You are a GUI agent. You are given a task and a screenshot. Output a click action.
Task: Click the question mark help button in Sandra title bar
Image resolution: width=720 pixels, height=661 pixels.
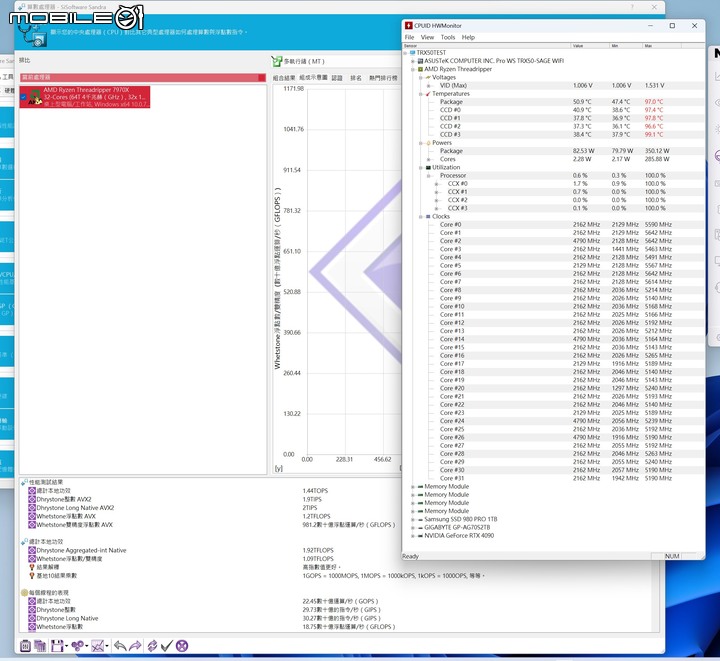[632, 7]
